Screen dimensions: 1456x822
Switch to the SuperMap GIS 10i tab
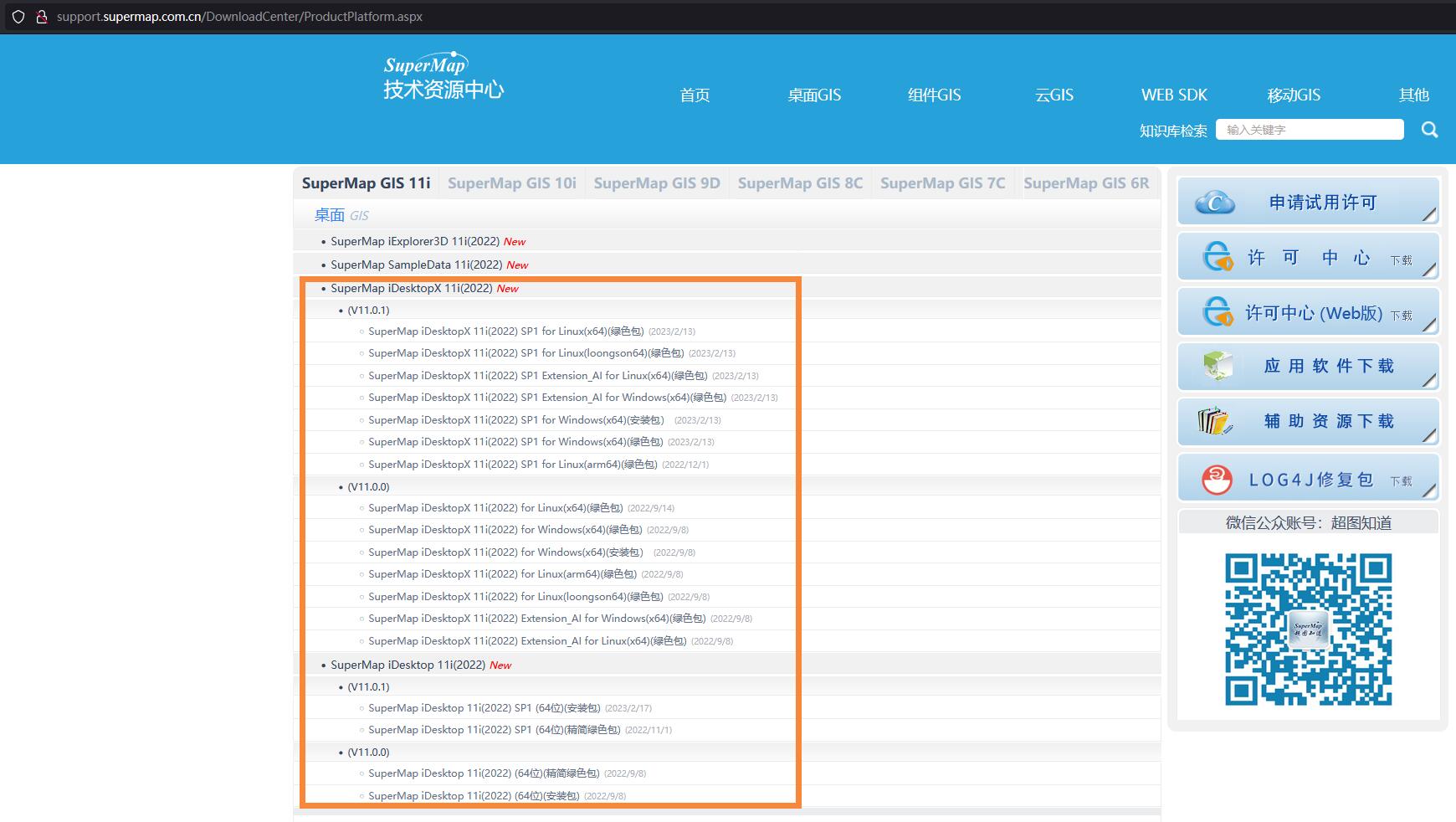click(x=512, y=183)
